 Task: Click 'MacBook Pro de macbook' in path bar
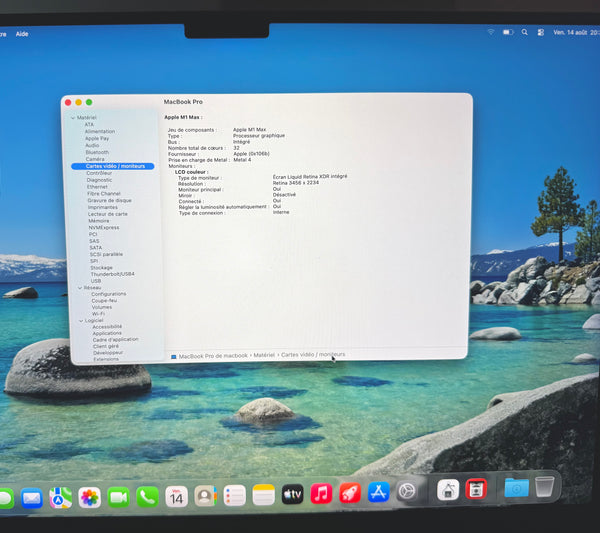coord(213,356)
